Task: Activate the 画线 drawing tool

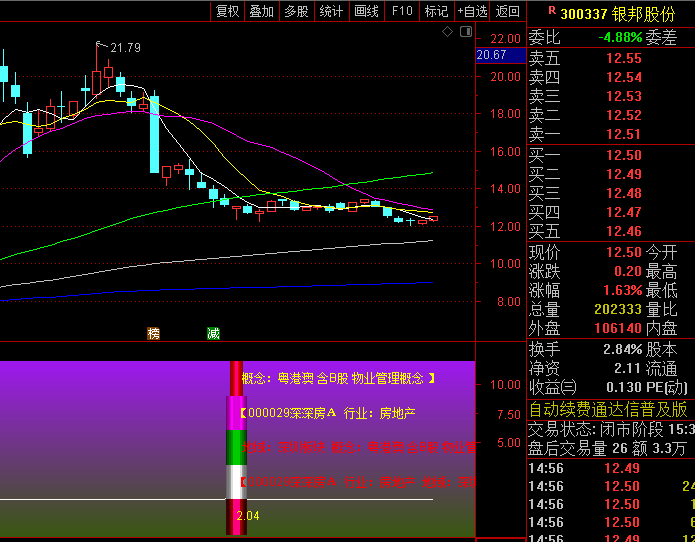Action: tap(367, 11)
